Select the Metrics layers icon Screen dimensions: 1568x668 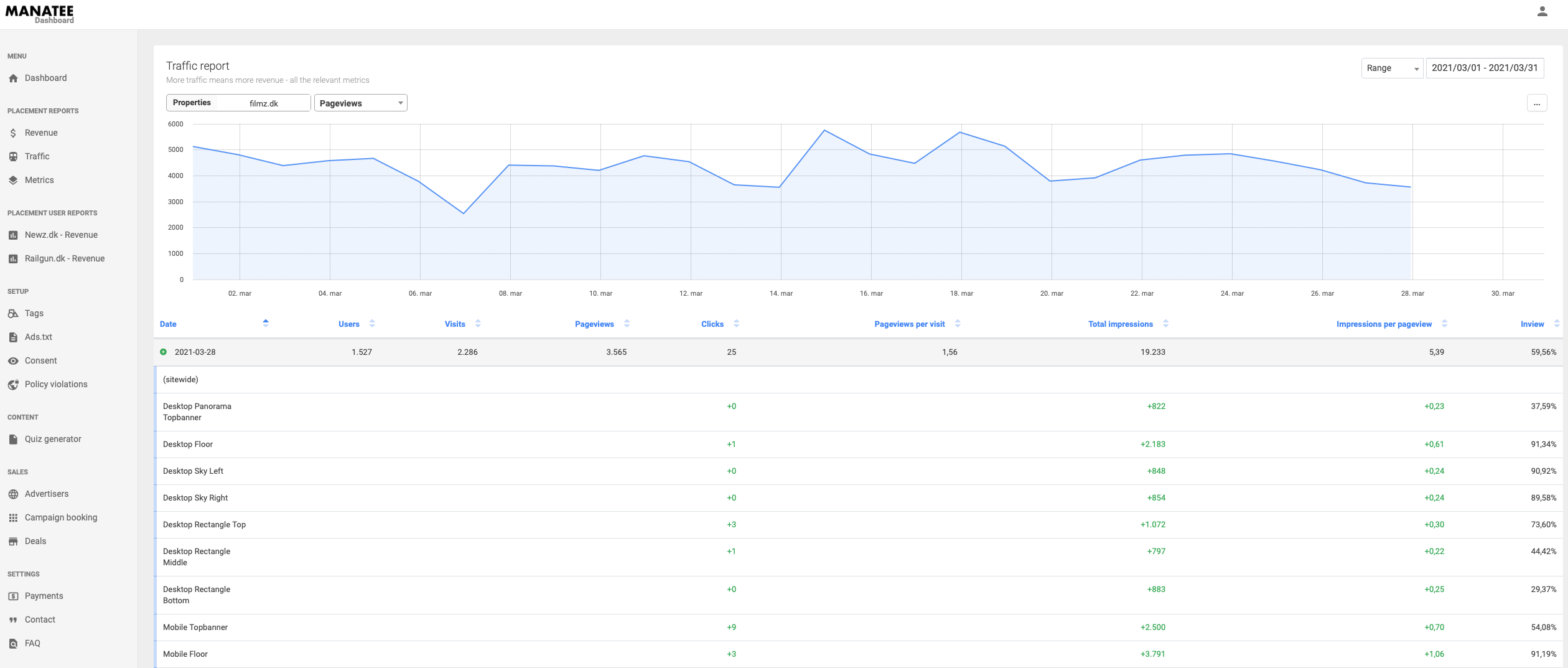coord(13,179)
